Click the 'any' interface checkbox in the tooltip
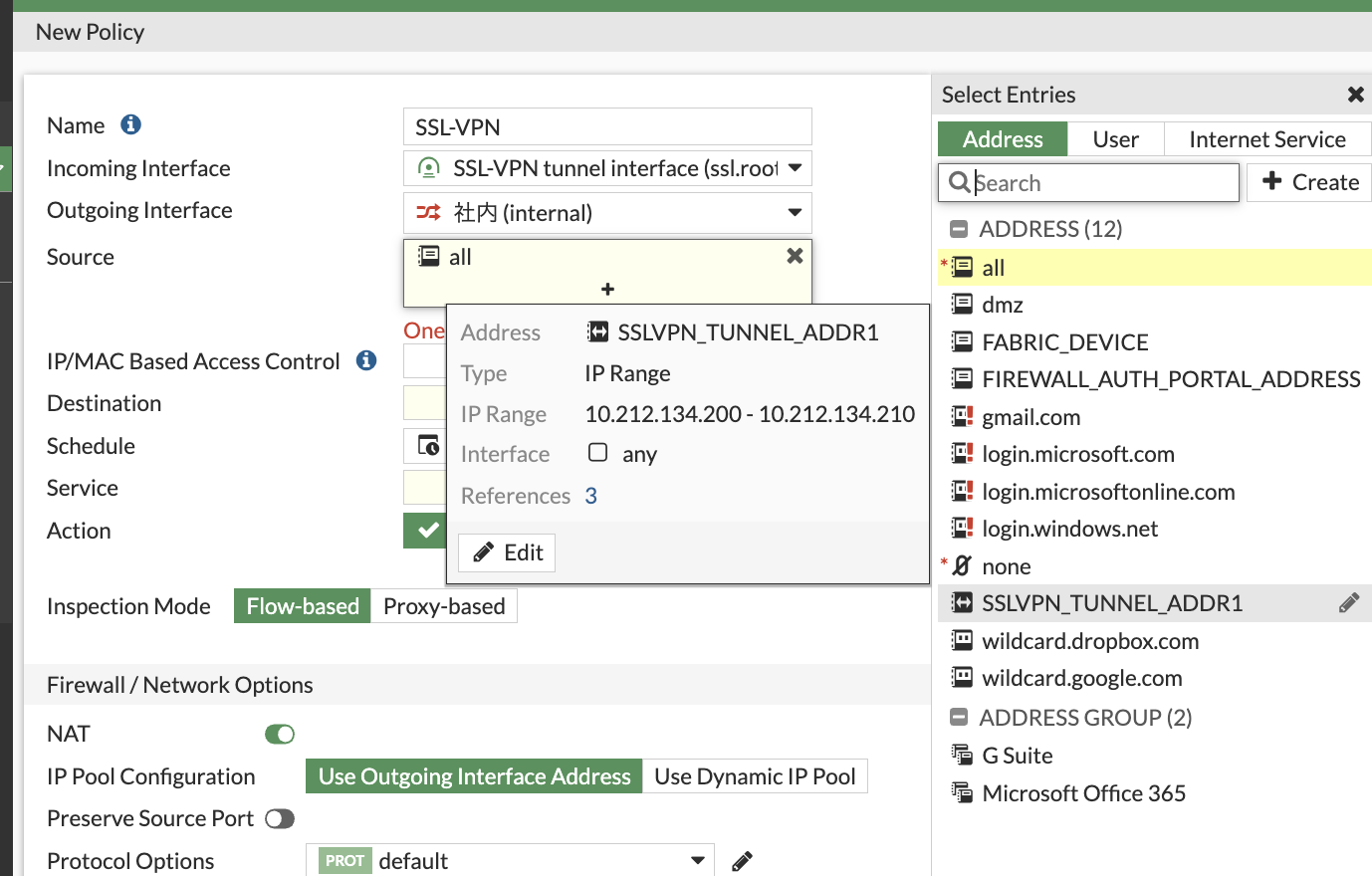This screenshot has height=876, width=1372. tap(597, 453)
